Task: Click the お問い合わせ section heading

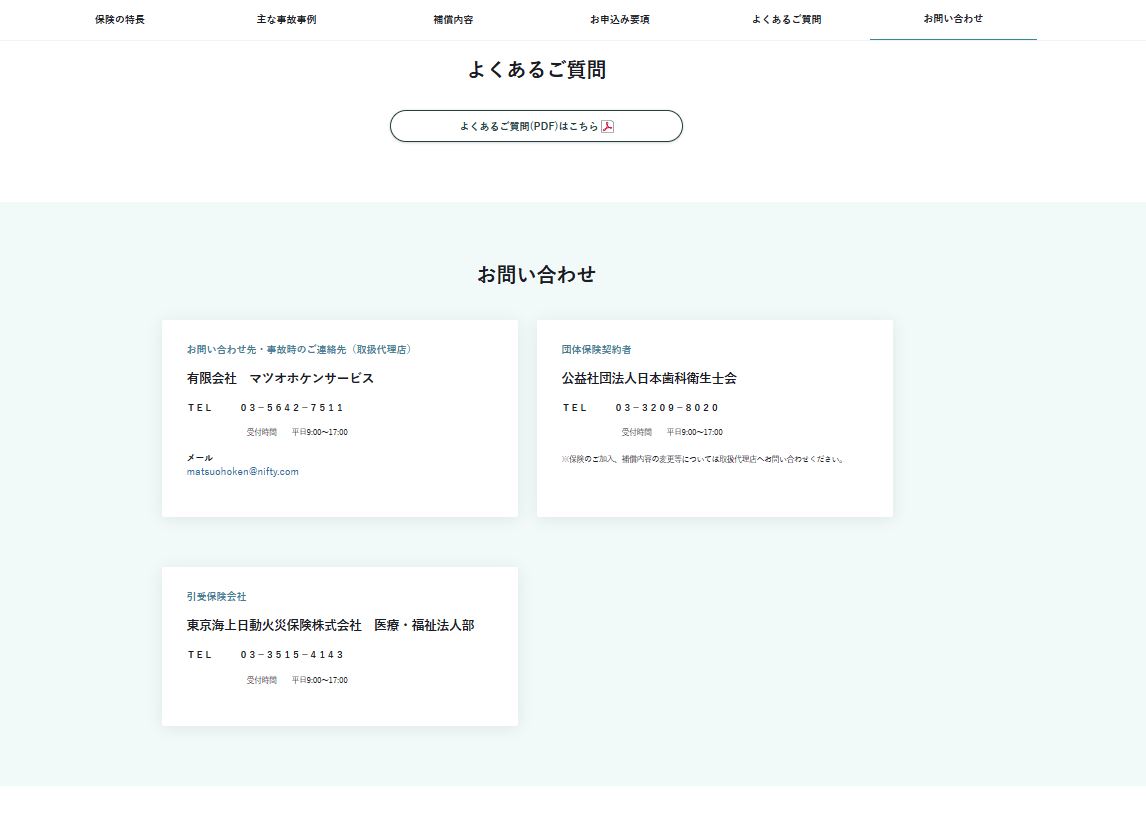Action: click(x=536, y=275)
